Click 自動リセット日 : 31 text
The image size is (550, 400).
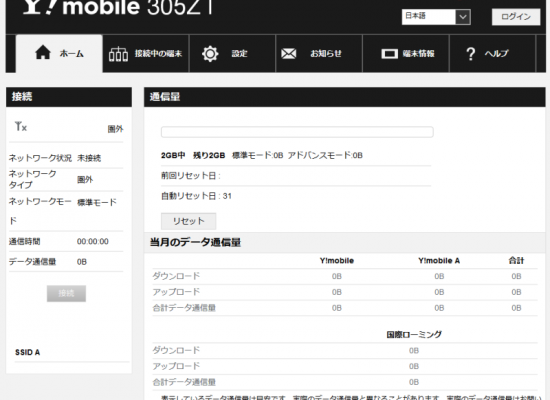coord(196,196)
